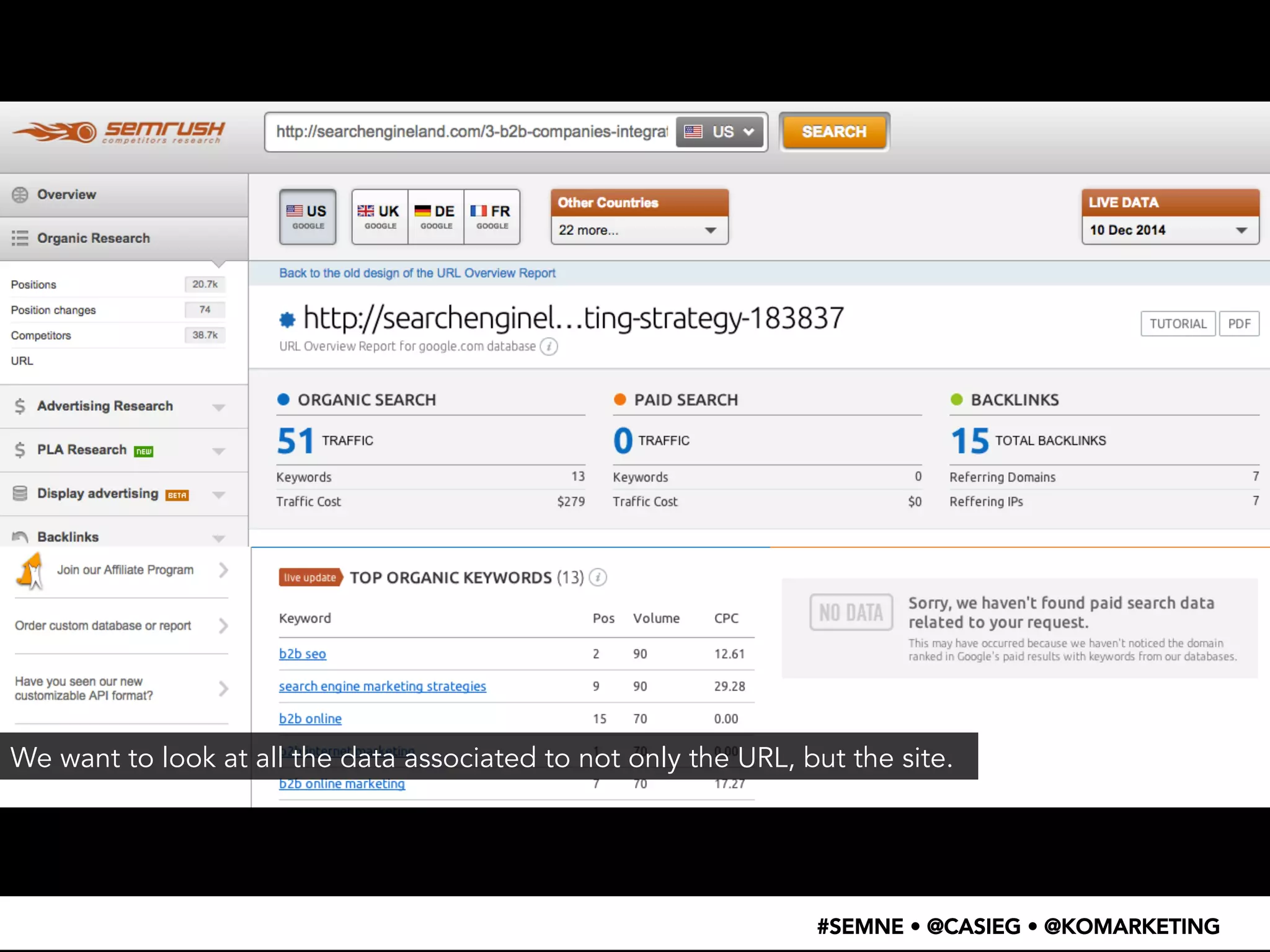Click the Advertising Research dollar icon
The width and height of the screenshot is (1270, 952).
pos(20,406)
